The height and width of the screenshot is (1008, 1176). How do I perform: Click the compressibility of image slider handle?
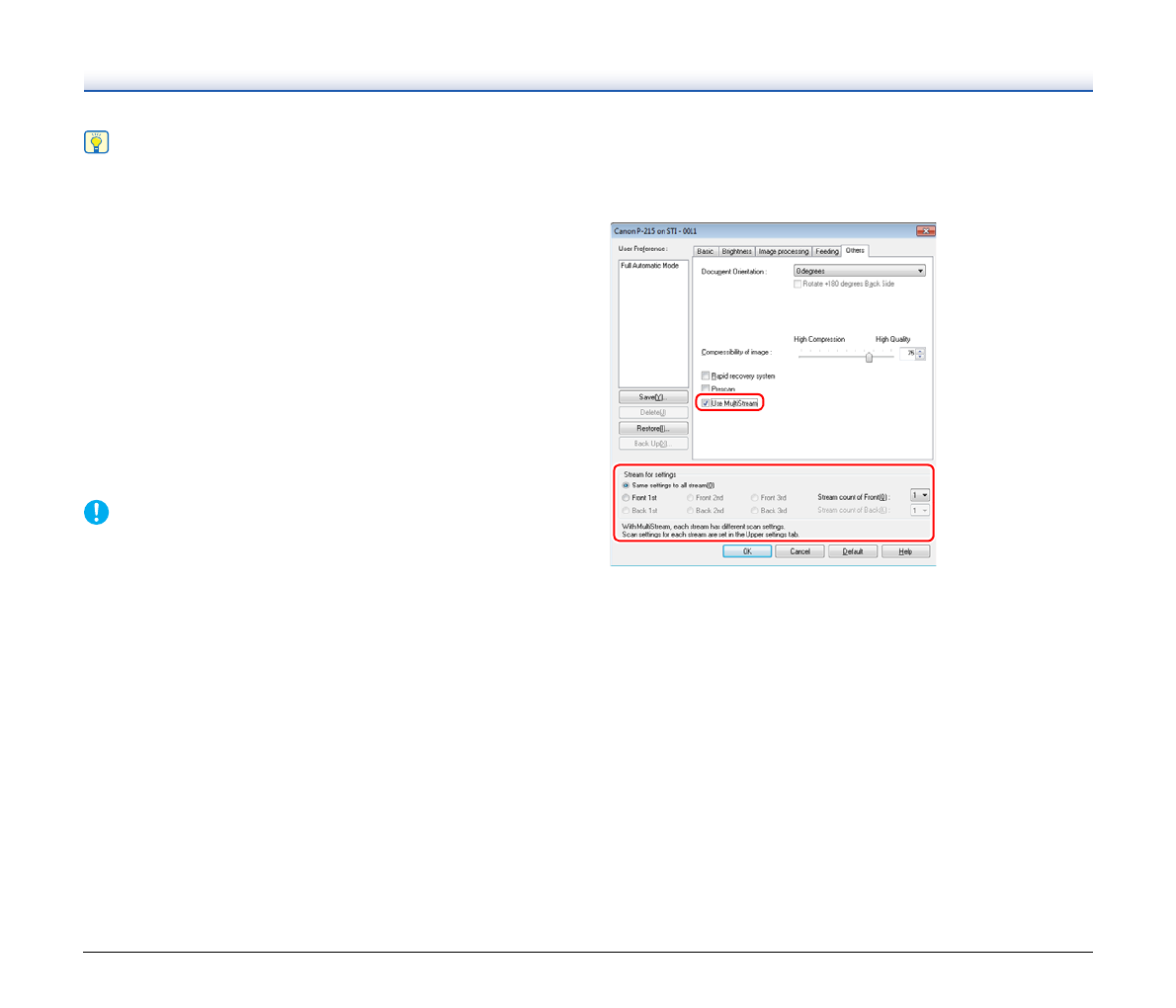click(869, 357)
